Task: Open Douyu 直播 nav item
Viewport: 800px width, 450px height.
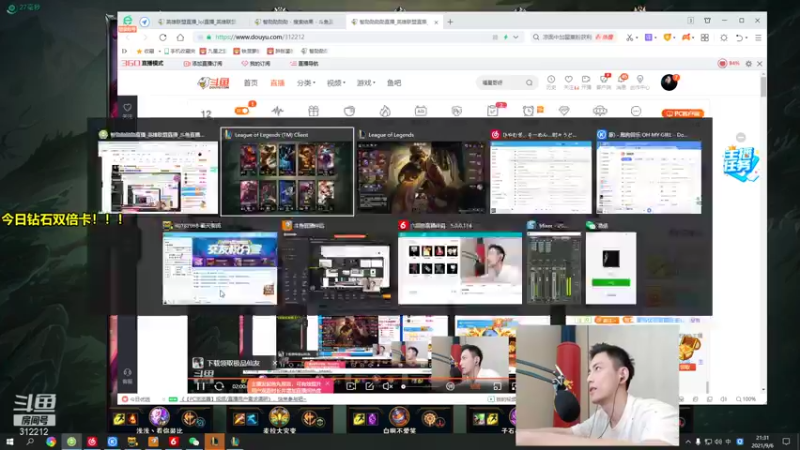Action: tap(277, 83)
